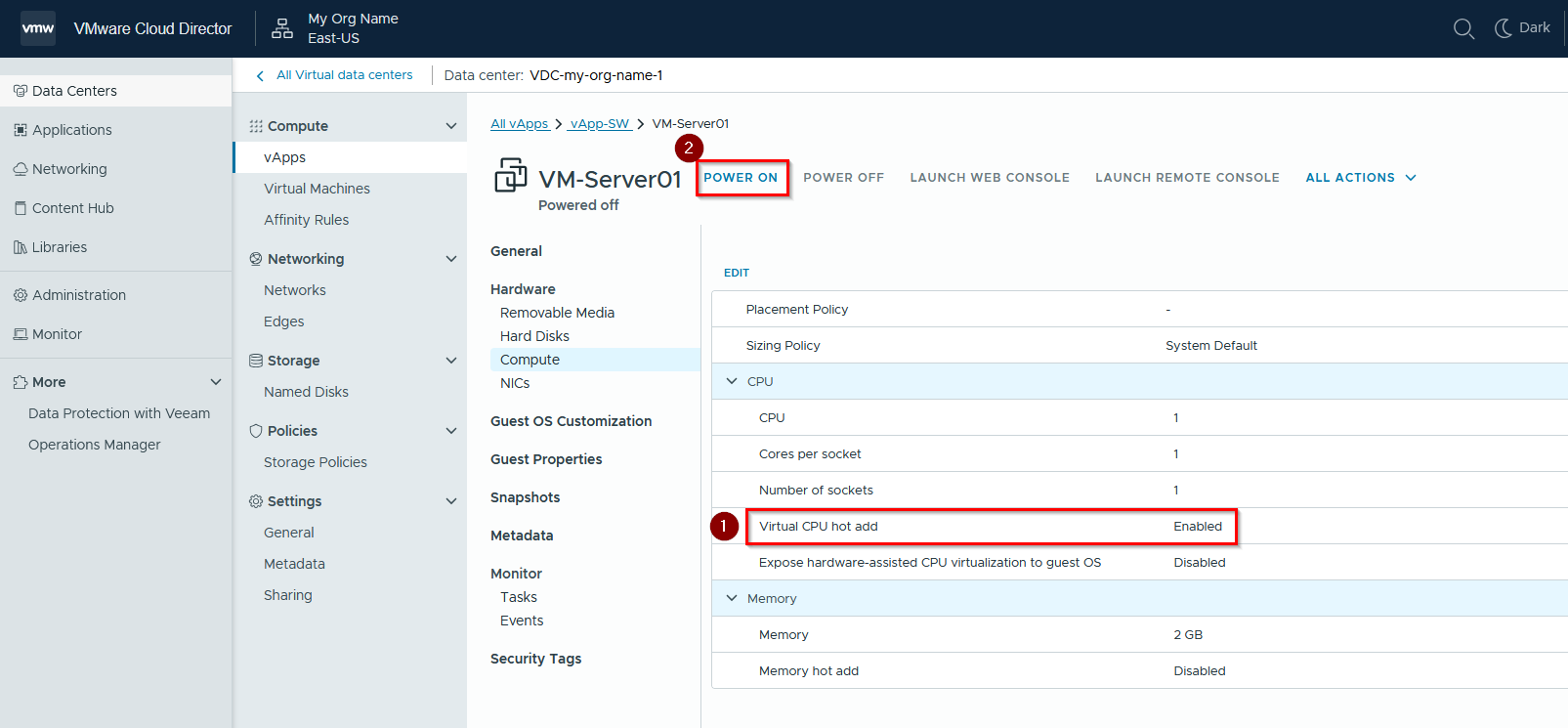
Task: Click the Compute grid icon
Action: click(256, 126)
